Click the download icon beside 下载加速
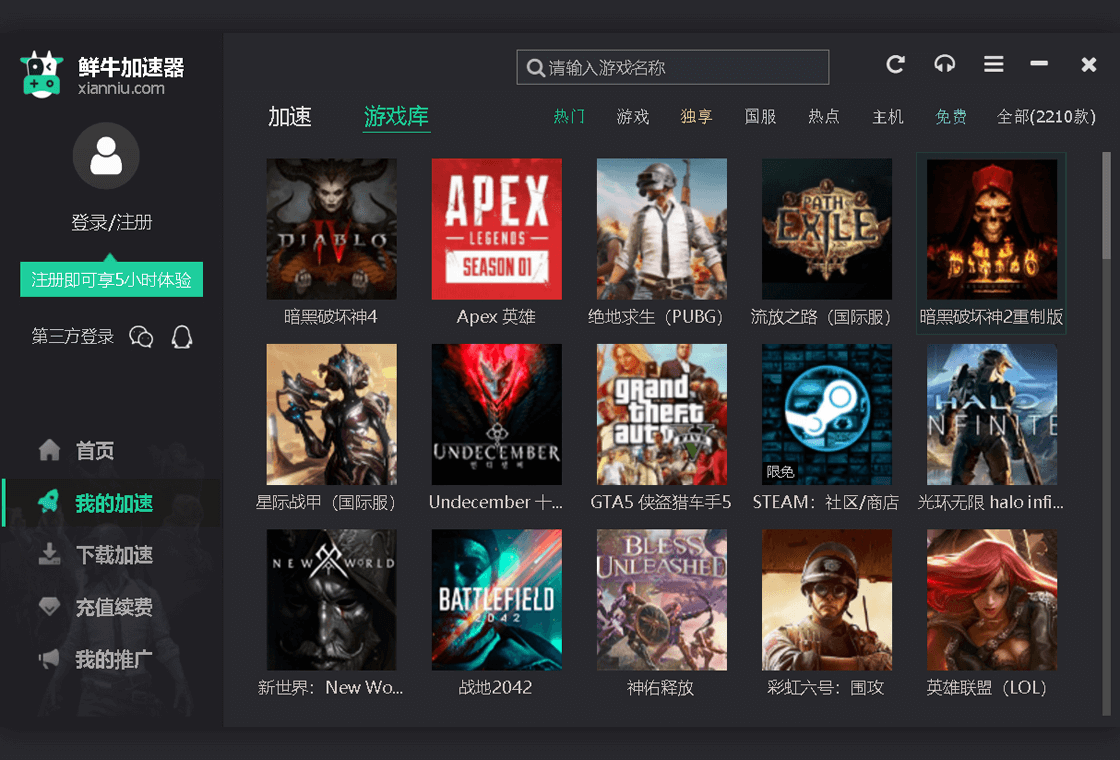The height and width of the screenshot is (760, 1120). [x=49, y=554]
